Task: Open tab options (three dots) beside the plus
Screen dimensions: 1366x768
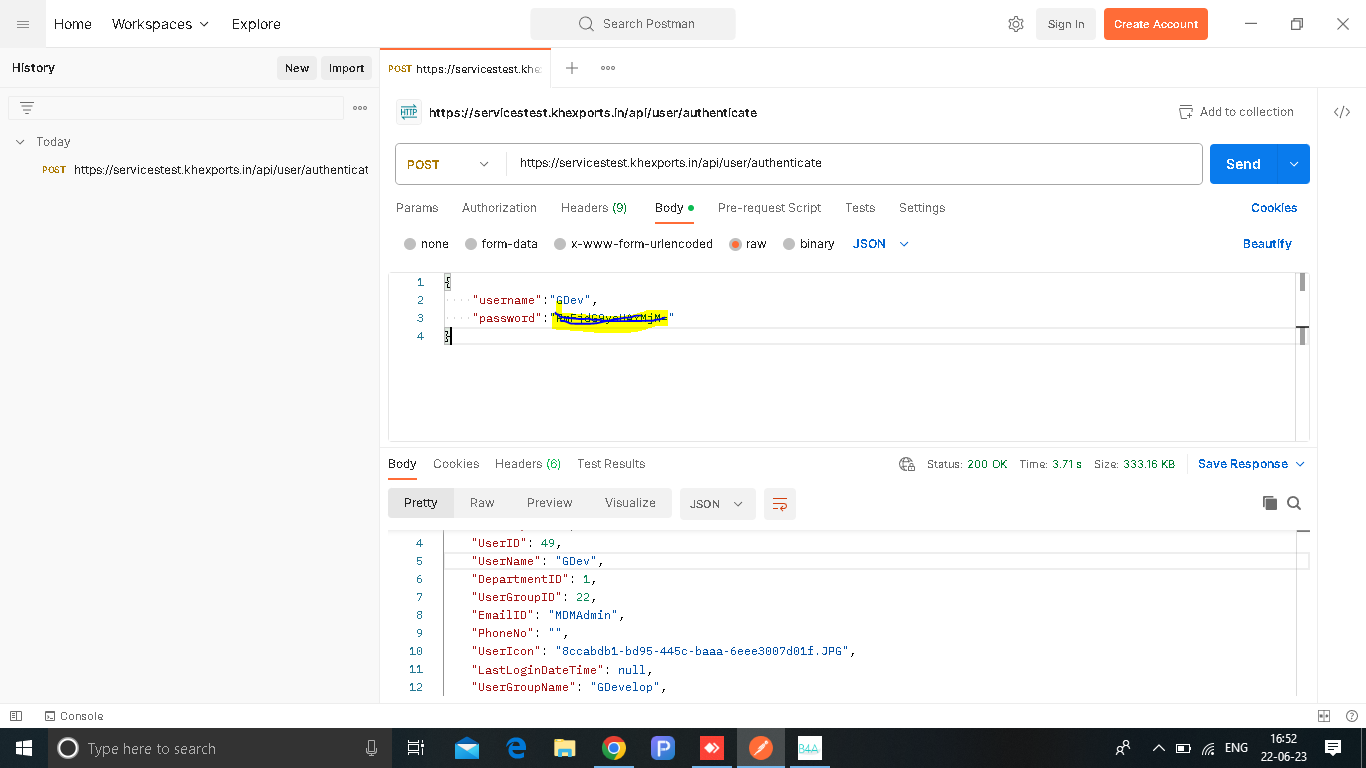Action: pyautogui.click(x=608, y=68)
